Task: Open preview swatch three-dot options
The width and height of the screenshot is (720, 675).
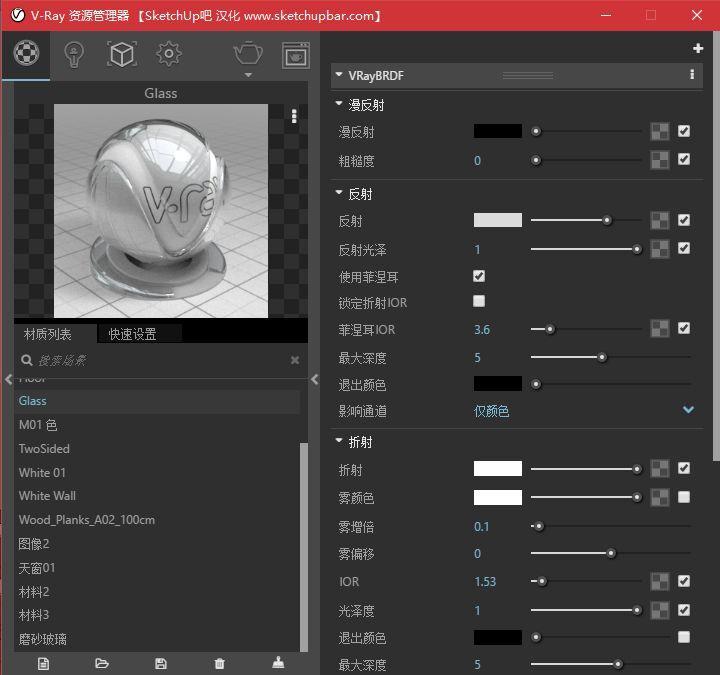Action: point(294,116)
